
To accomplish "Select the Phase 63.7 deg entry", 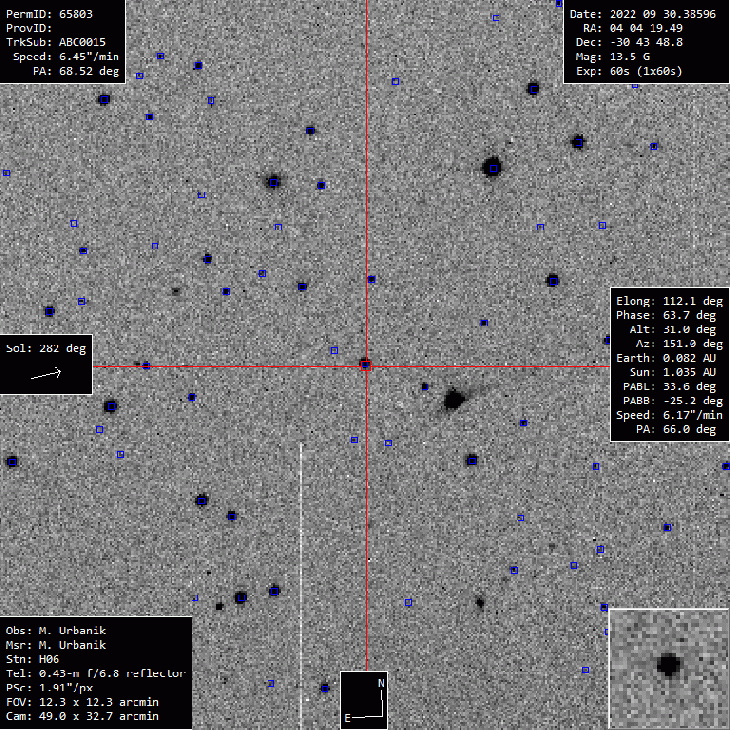I will coord(666,315).
